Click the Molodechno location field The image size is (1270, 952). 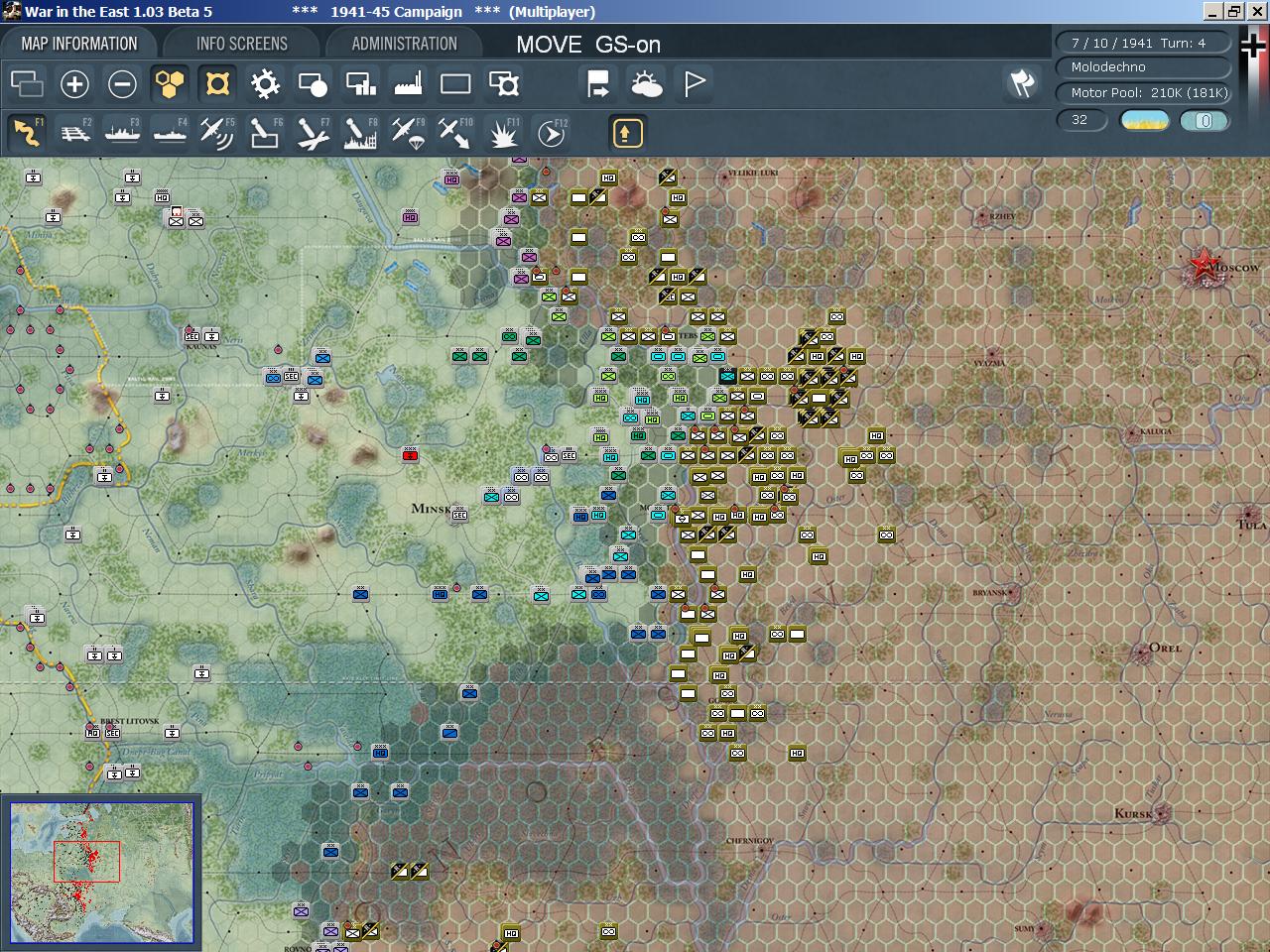tap(1142, 67)
